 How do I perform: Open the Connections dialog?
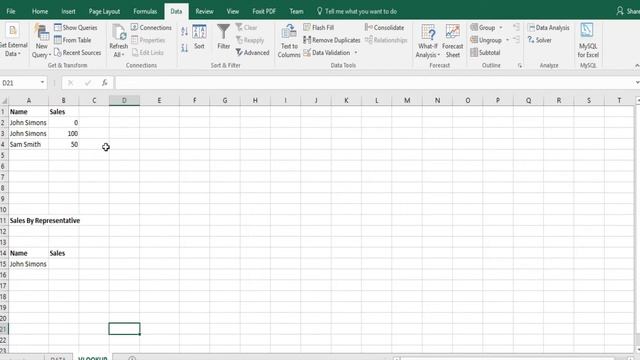151,27
